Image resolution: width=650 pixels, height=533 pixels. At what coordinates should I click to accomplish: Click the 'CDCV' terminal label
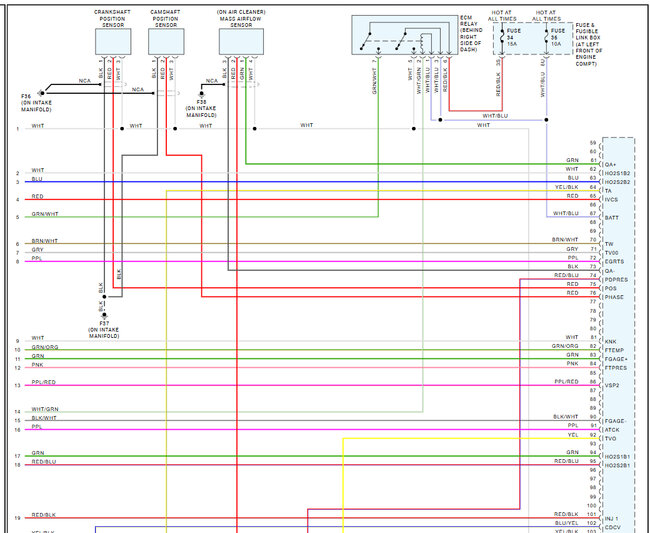tap(612, 528)
